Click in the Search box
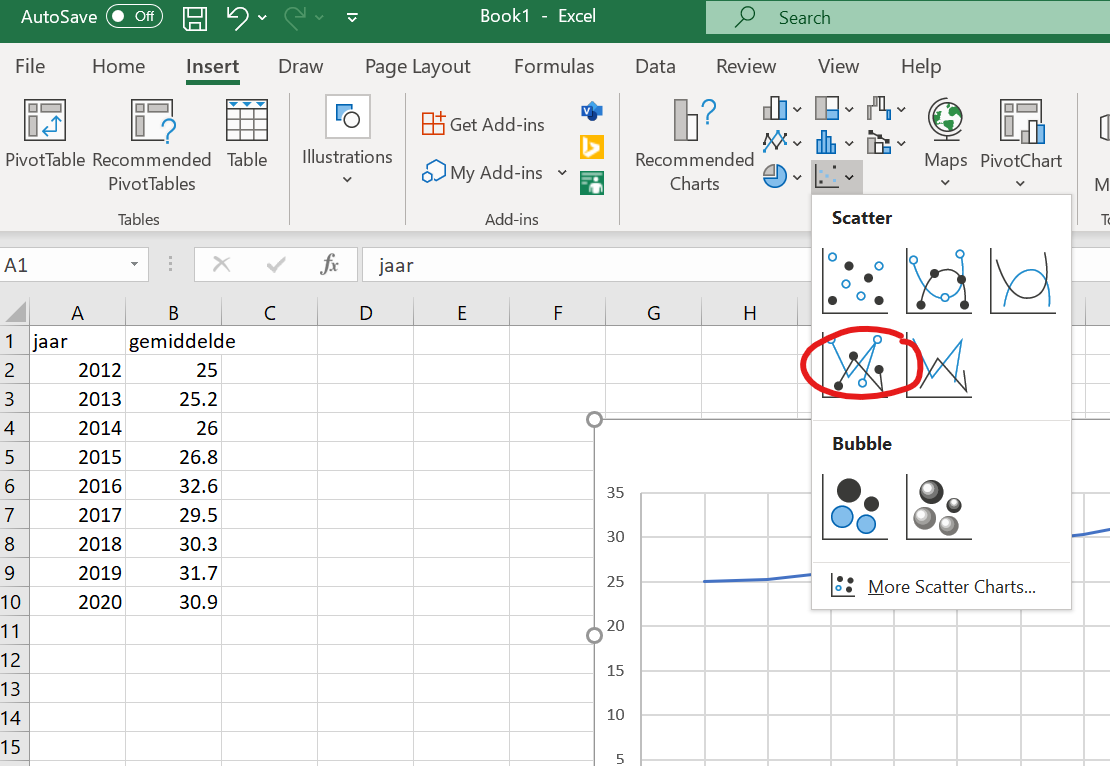The height and width of the screenshot is (766, 1110). tap(900, 18)
